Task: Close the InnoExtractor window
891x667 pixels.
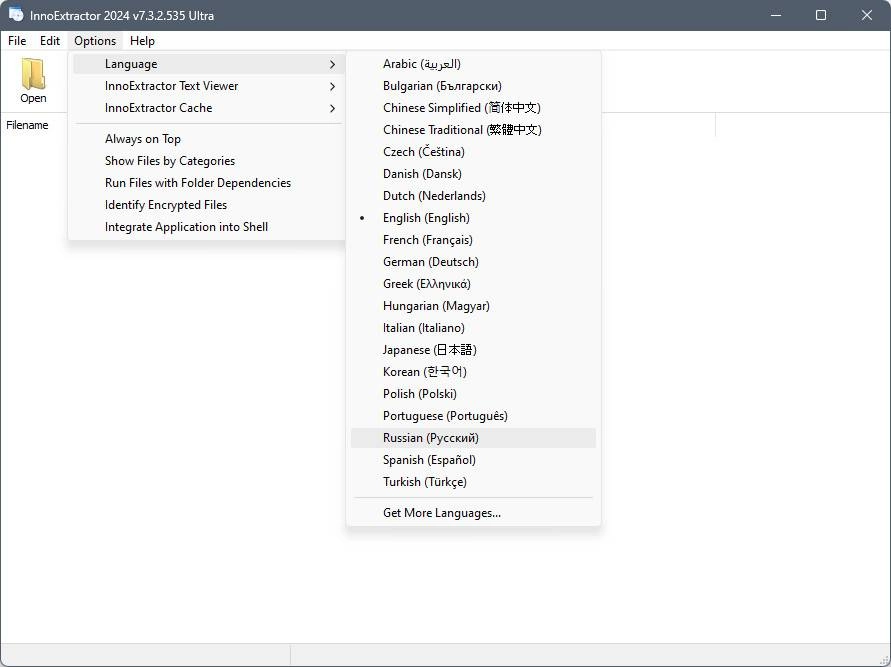Action: (867, 15)
